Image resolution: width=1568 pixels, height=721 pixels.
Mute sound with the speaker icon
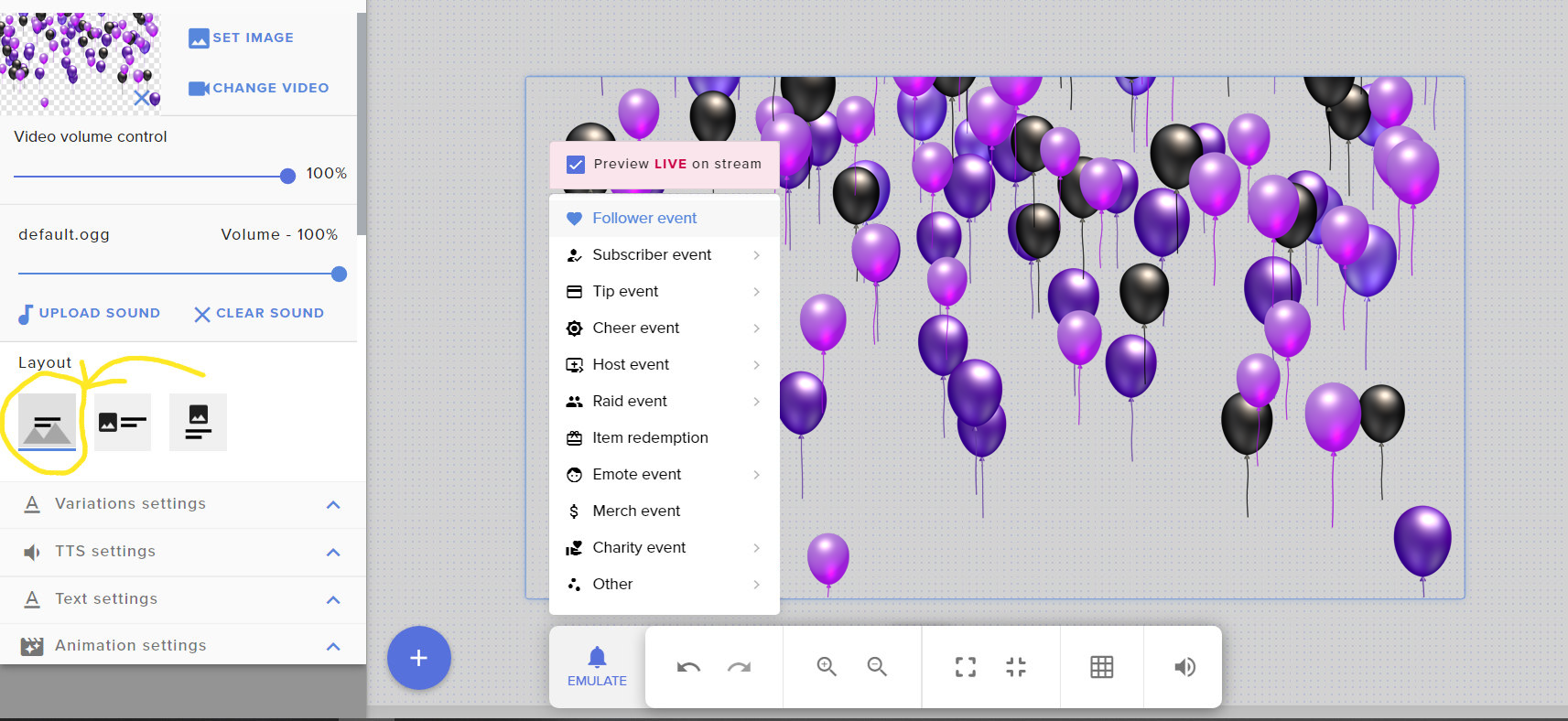click(1184, 667)
